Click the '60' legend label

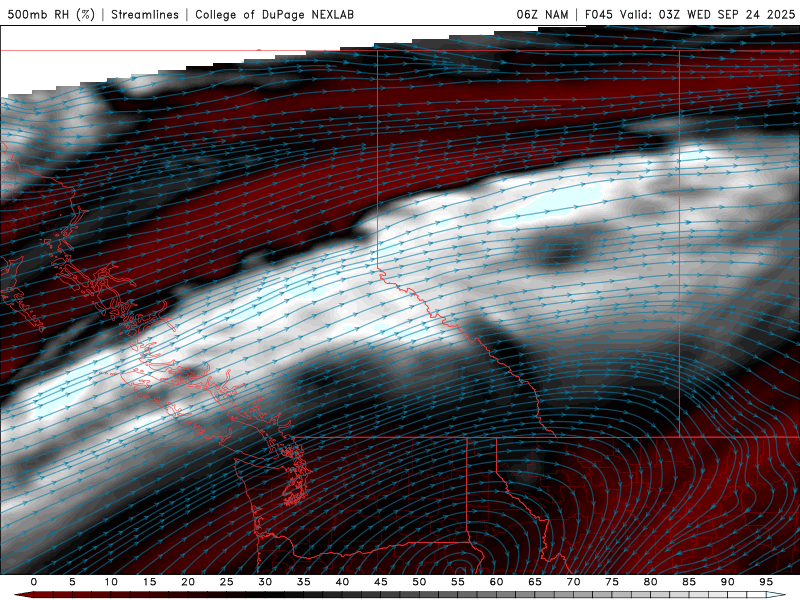(x=496, y=582)
